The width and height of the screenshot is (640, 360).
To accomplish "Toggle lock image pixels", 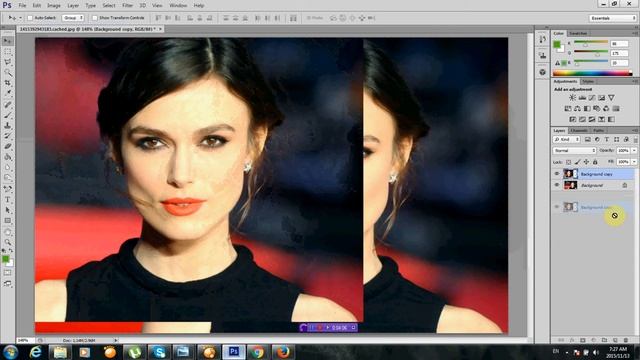I will tap(577, 162).
